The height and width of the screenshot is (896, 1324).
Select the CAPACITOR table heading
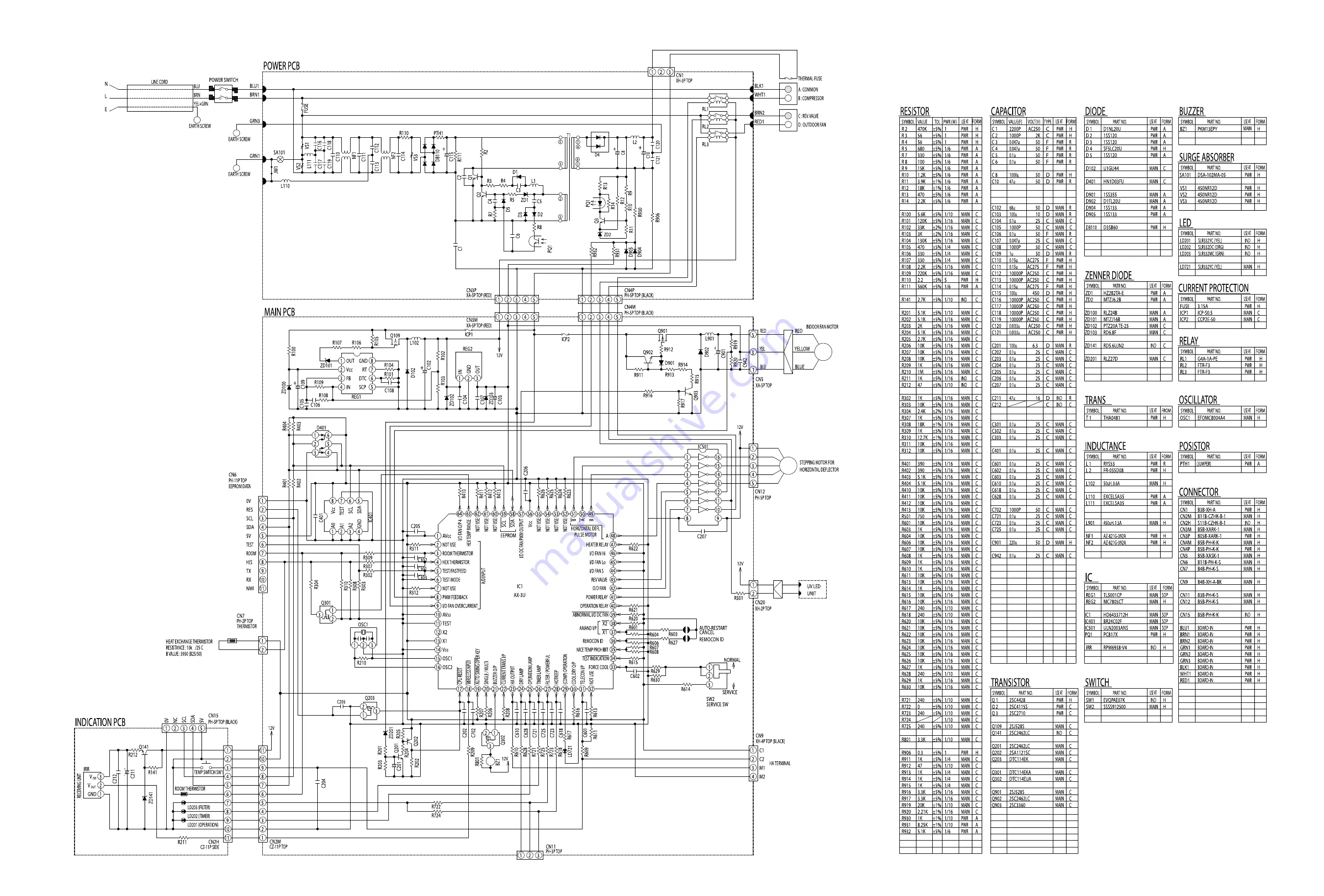pyautogui.click(x=1008, y=112)
